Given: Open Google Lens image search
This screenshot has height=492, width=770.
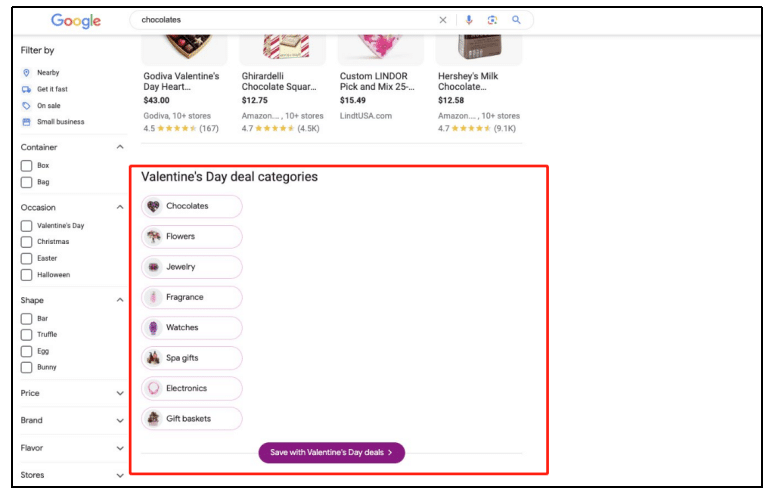Looking at the screenshot, I should click(492, 19).
